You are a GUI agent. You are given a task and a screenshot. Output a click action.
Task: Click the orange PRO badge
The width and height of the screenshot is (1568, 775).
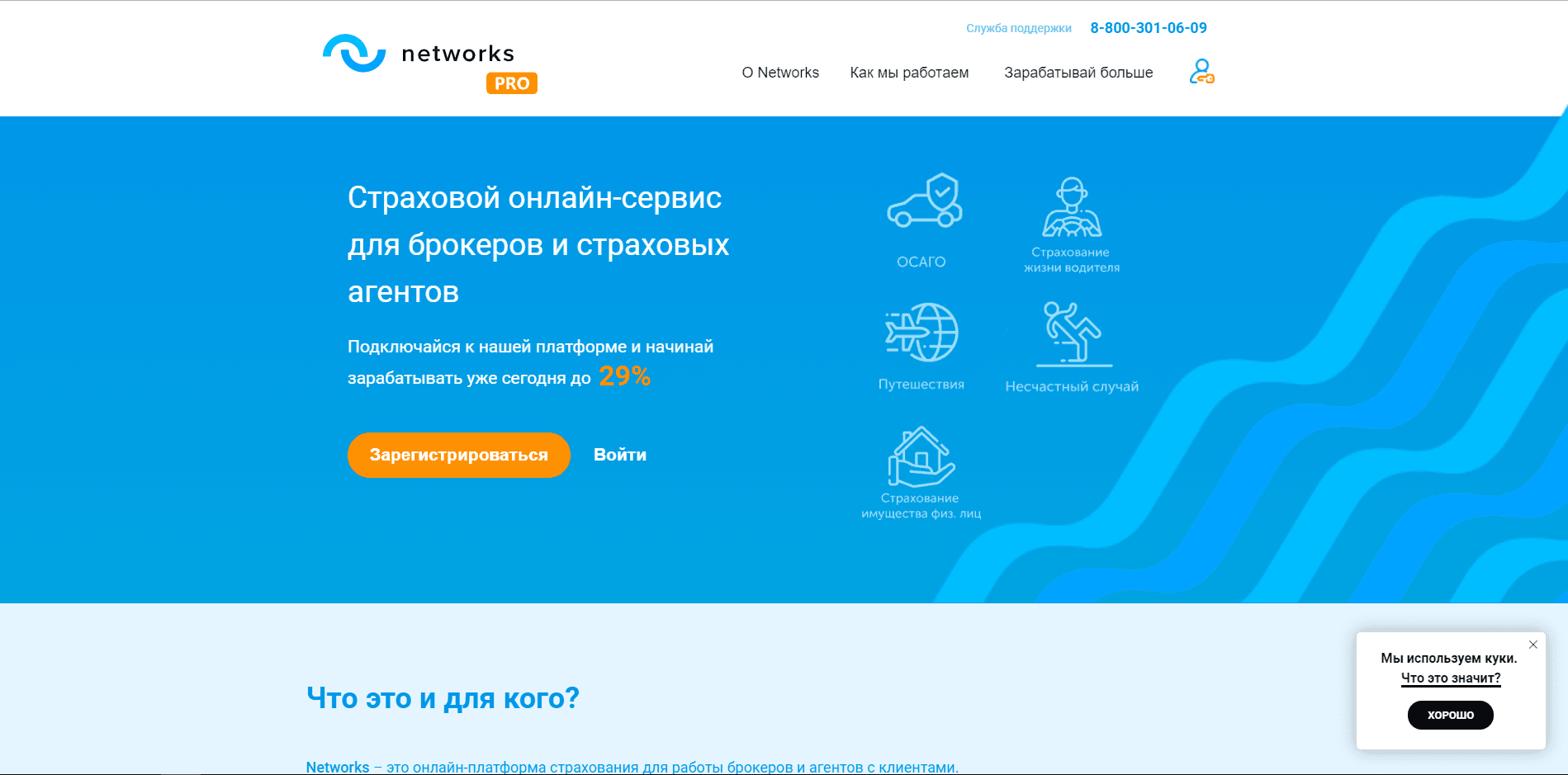[511, 83]
